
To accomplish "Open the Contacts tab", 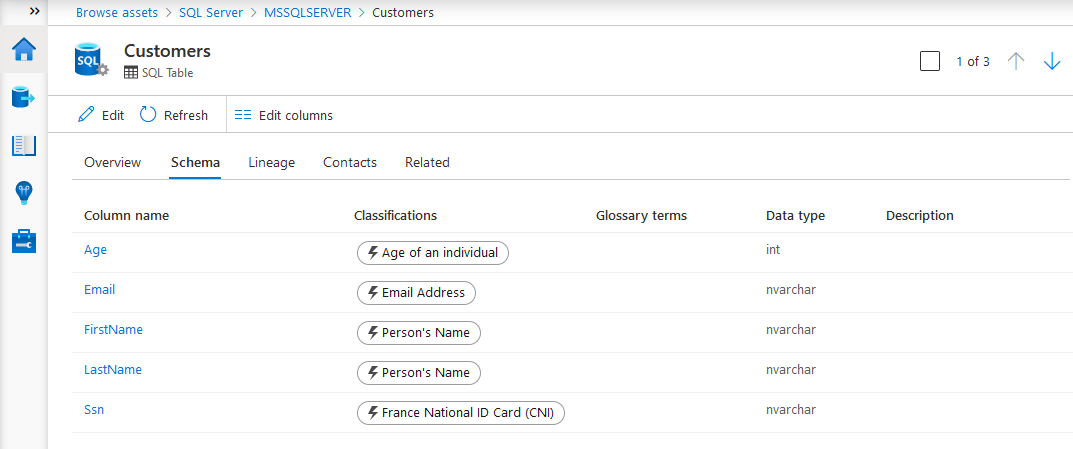I will pyautogui.click(x=350, y=162).
